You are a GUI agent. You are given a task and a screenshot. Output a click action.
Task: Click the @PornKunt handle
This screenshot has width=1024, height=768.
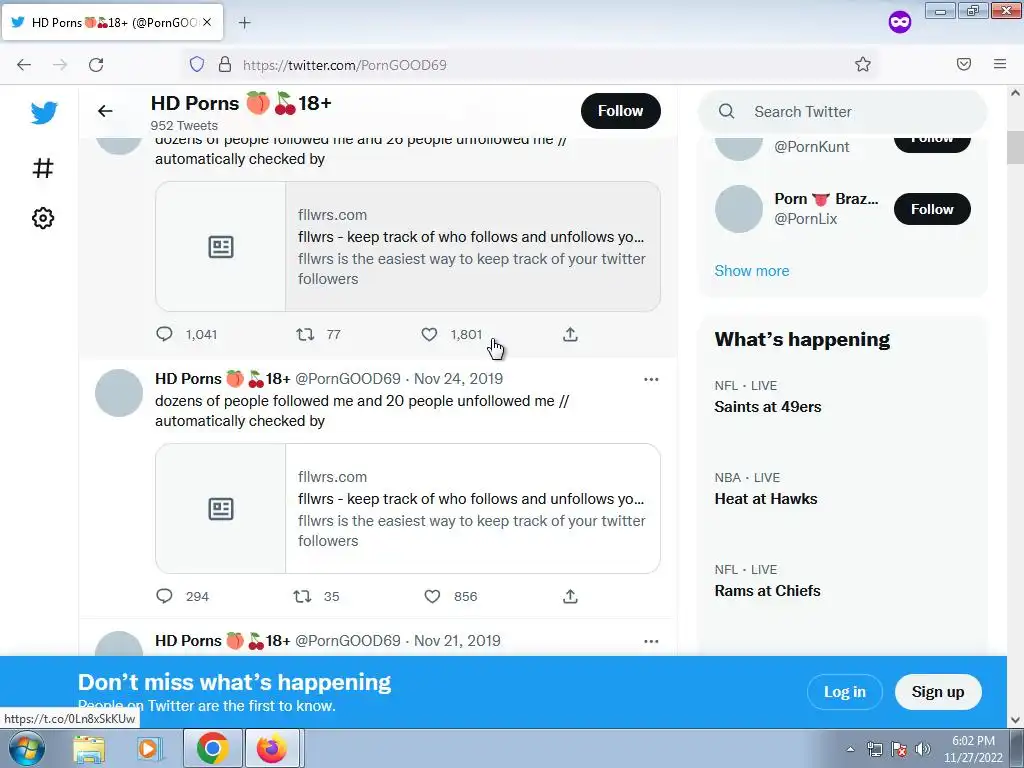(x=812, y=147)
